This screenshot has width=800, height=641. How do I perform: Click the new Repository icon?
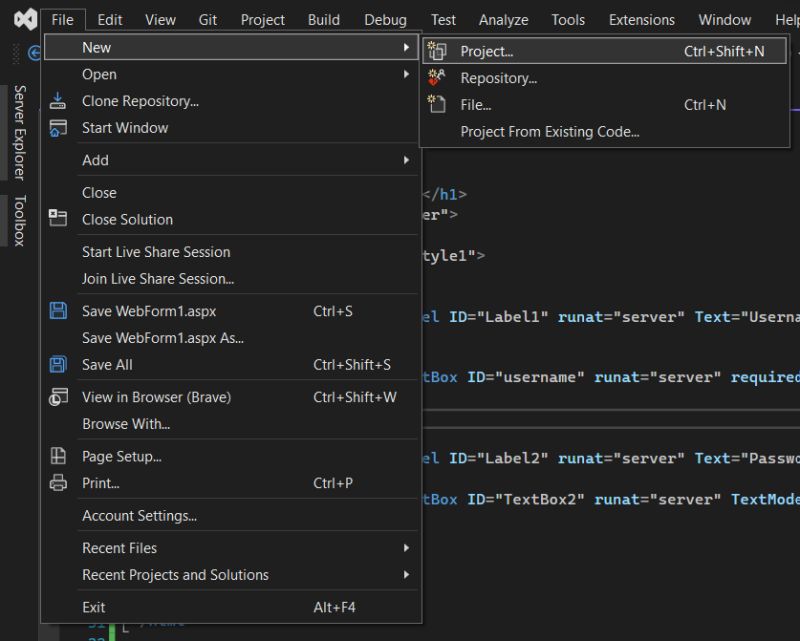tap(437, 77)
